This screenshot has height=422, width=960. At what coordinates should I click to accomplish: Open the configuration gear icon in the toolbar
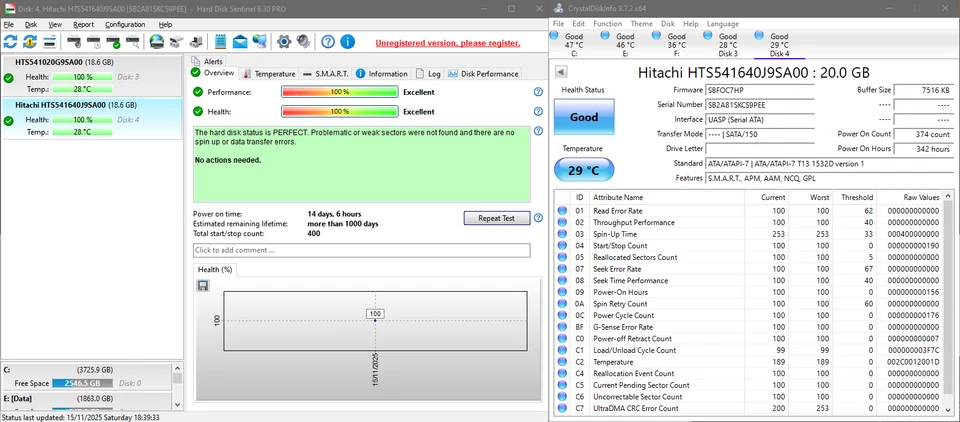[283, 42]
